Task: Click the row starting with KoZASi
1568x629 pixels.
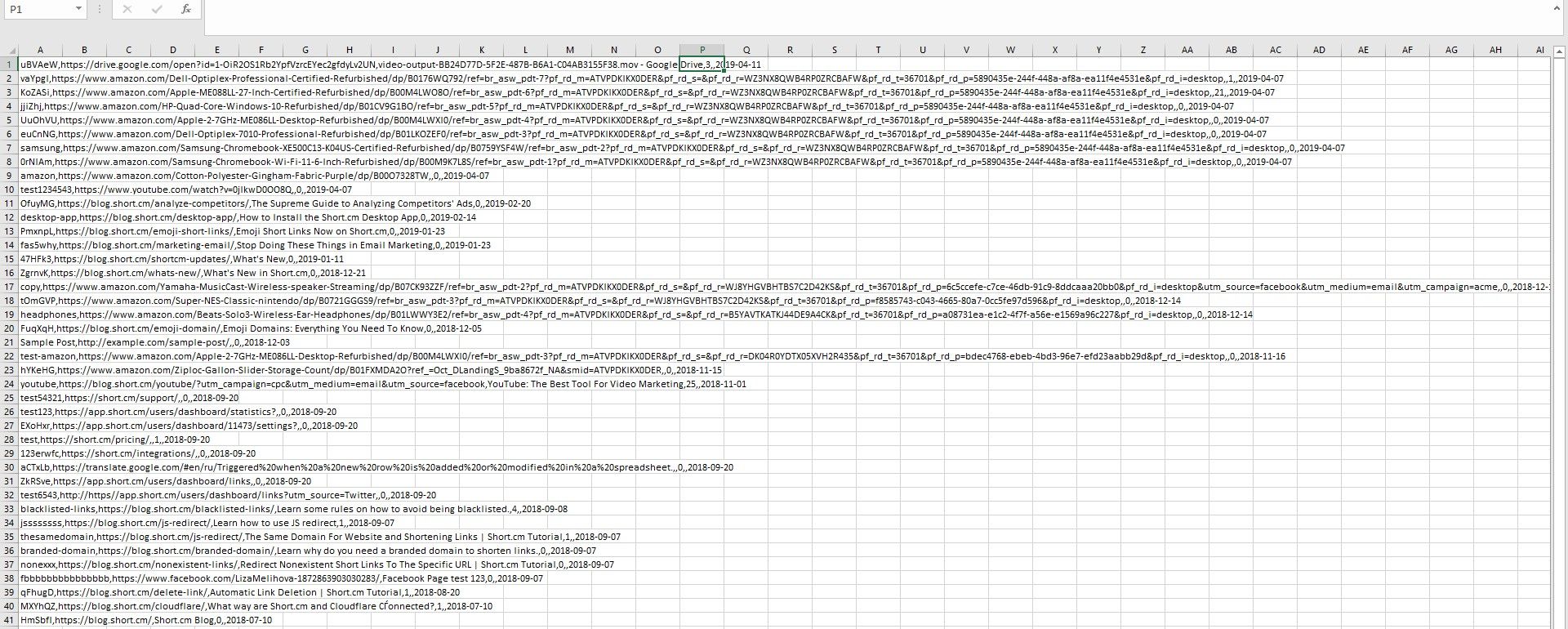Action: click(648, 92)
